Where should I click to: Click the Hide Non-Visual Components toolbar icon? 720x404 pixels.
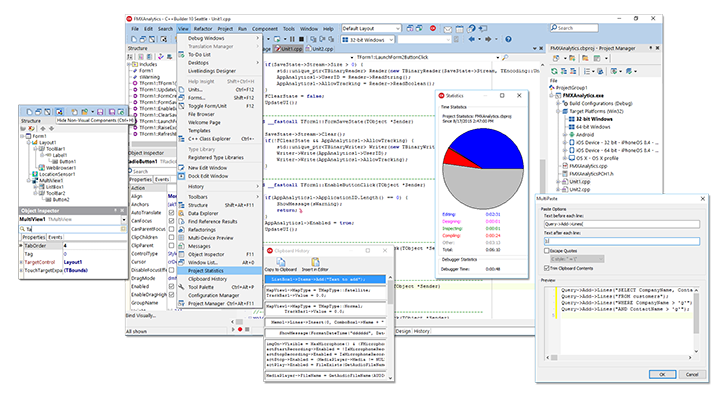point(59,112)
